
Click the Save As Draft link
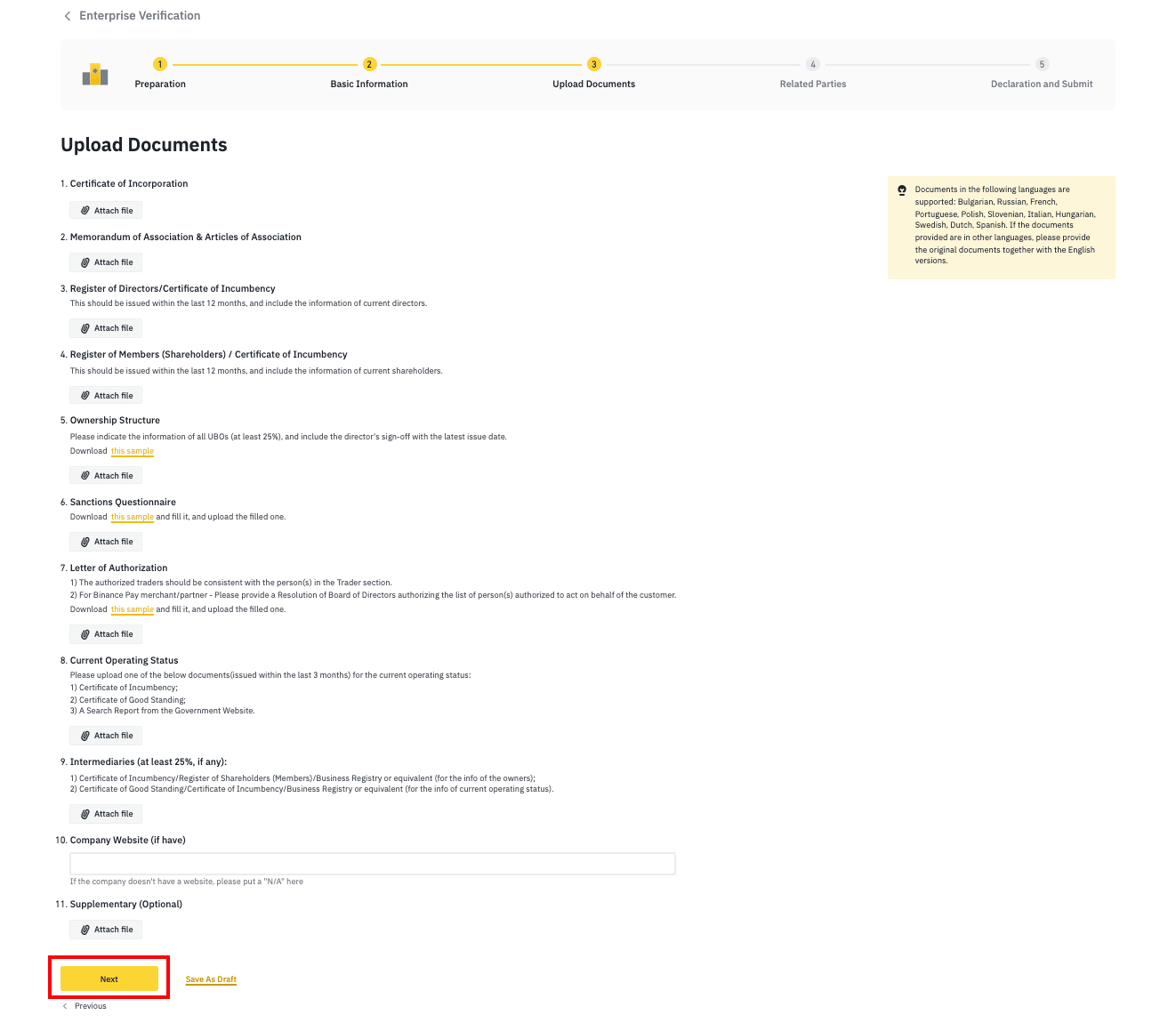click(211, 979)
